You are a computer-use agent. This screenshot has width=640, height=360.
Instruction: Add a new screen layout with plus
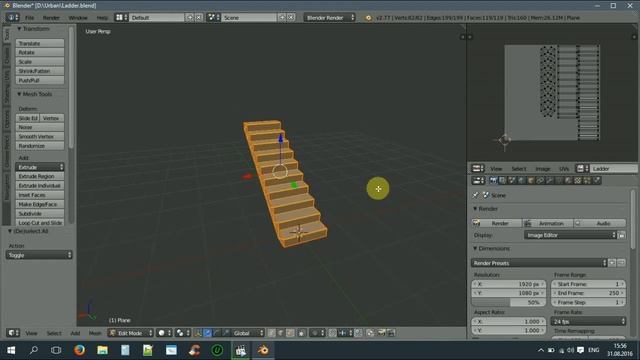coord(190,18)
